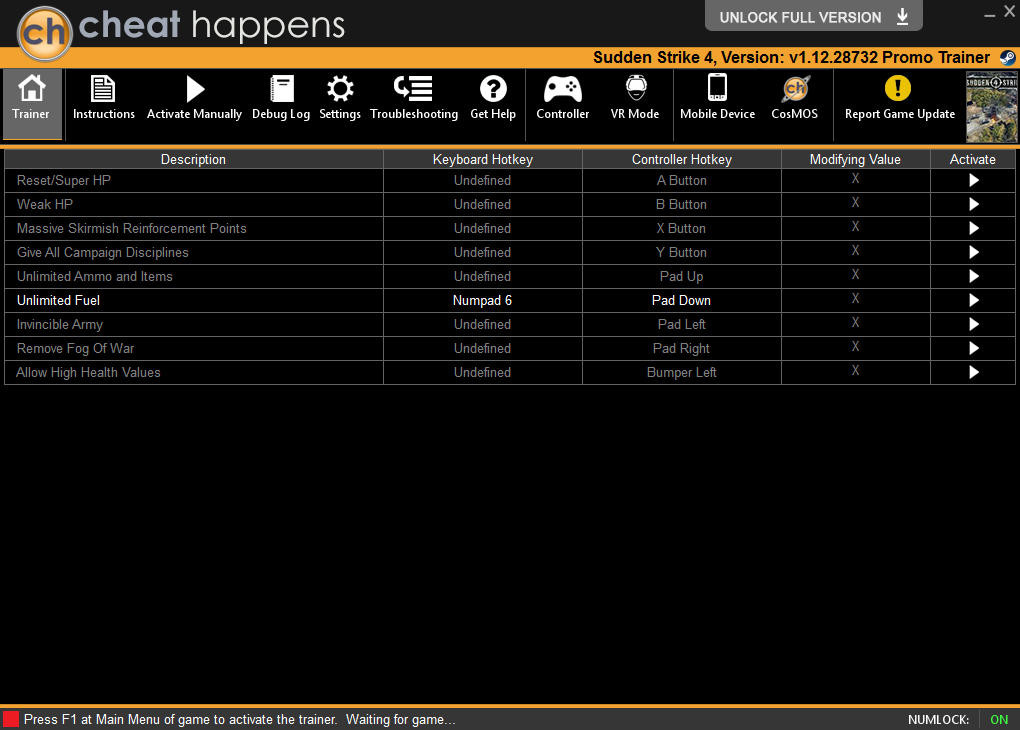Open the Trainer home tab

click(32, 103)
